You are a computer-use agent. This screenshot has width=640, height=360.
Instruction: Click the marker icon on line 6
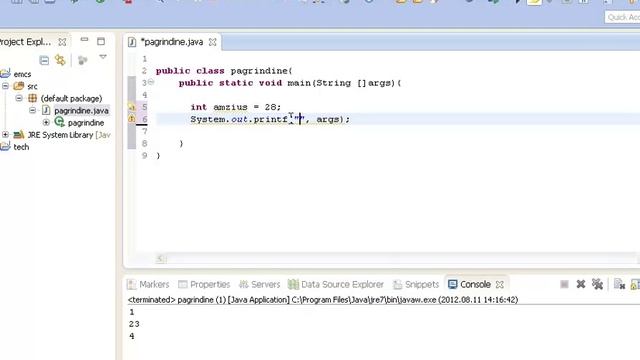[x=132, y=119]
